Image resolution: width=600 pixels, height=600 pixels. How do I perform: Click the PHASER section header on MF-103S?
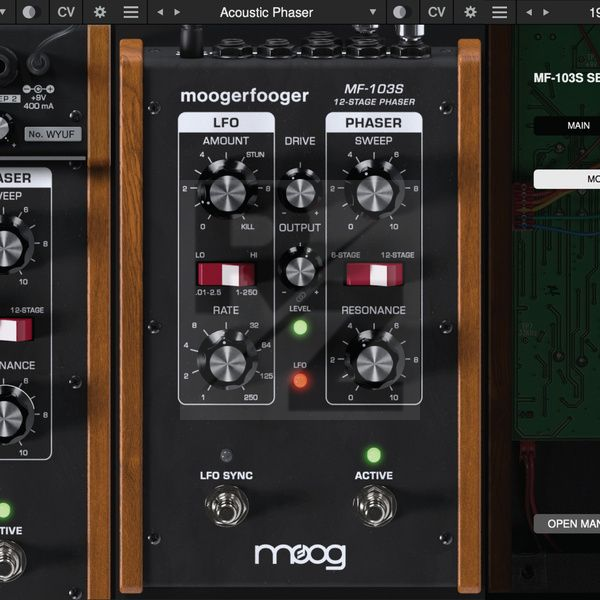pos(374,123)
